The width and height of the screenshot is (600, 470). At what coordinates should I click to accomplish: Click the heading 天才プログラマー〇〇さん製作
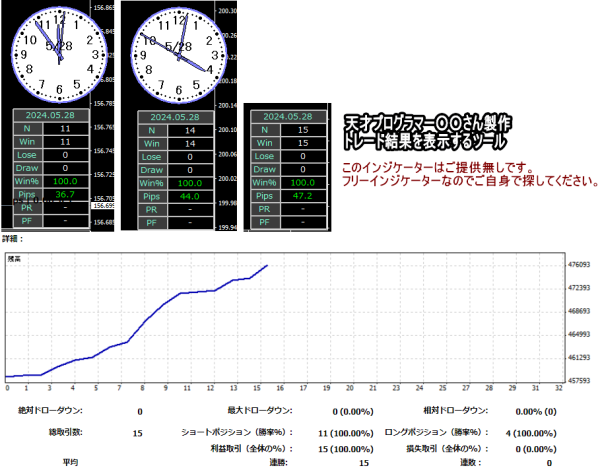(x=427, y=123)
